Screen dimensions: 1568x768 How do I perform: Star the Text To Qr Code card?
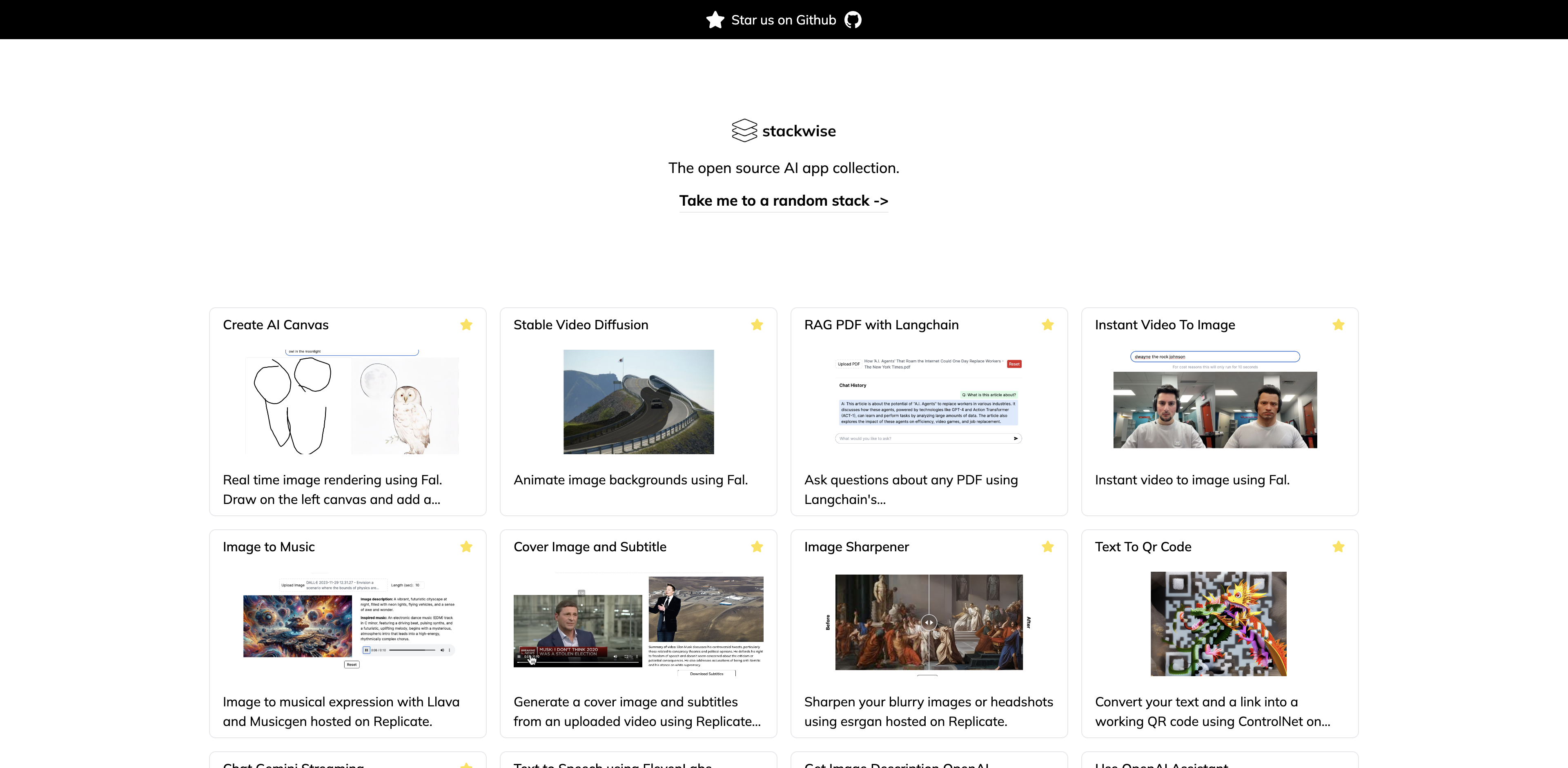click(1338, 547)
